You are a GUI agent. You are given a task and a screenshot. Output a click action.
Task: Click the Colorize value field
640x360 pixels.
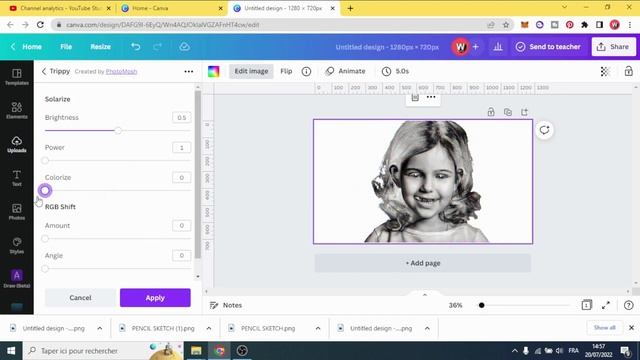tap(182, 178)
